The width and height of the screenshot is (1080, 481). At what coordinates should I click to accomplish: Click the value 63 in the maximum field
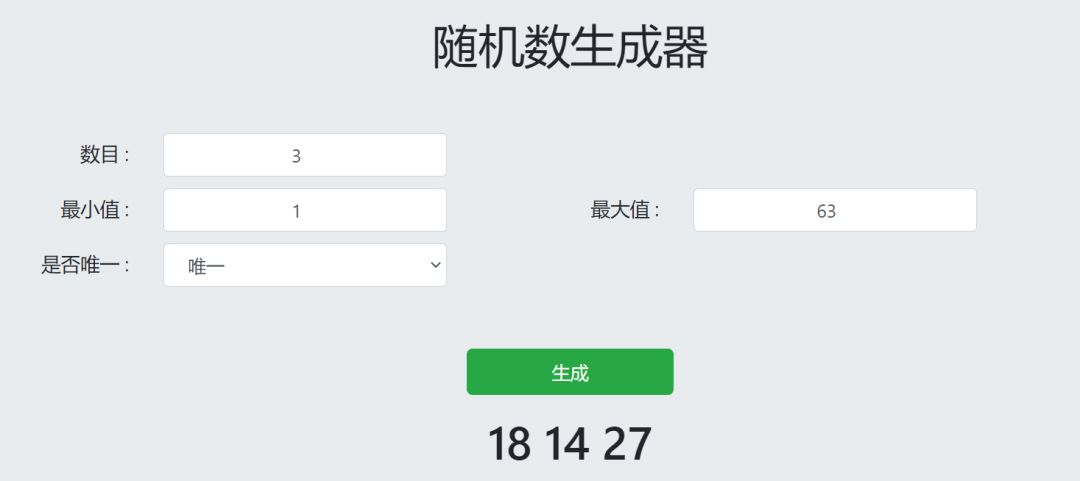[826, 211]
